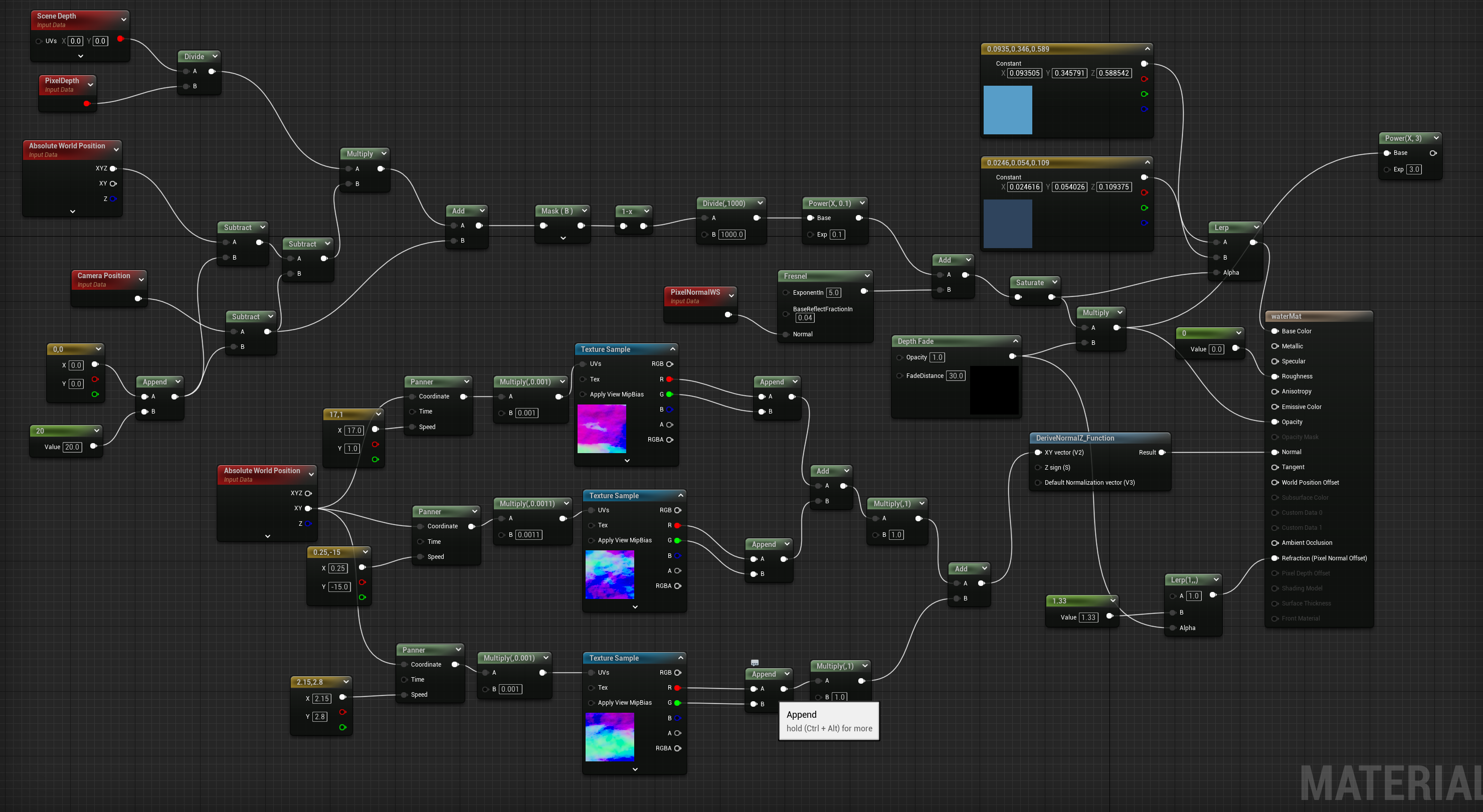The width and height of the screenshot is (1483, 812).
Task: Click the Refraction (Pixel Normal Offset) pin
Action: (1274, 558)
